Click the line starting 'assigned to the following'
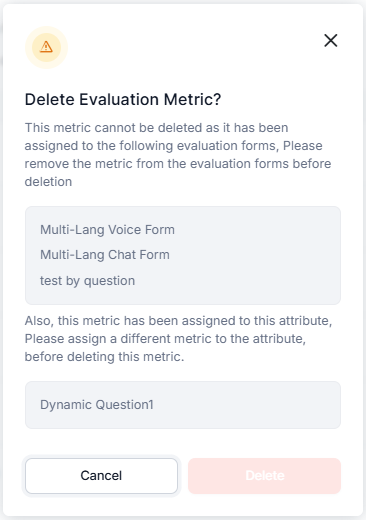Viewport: 366px width, 520px height. click(x=174, y=146)
